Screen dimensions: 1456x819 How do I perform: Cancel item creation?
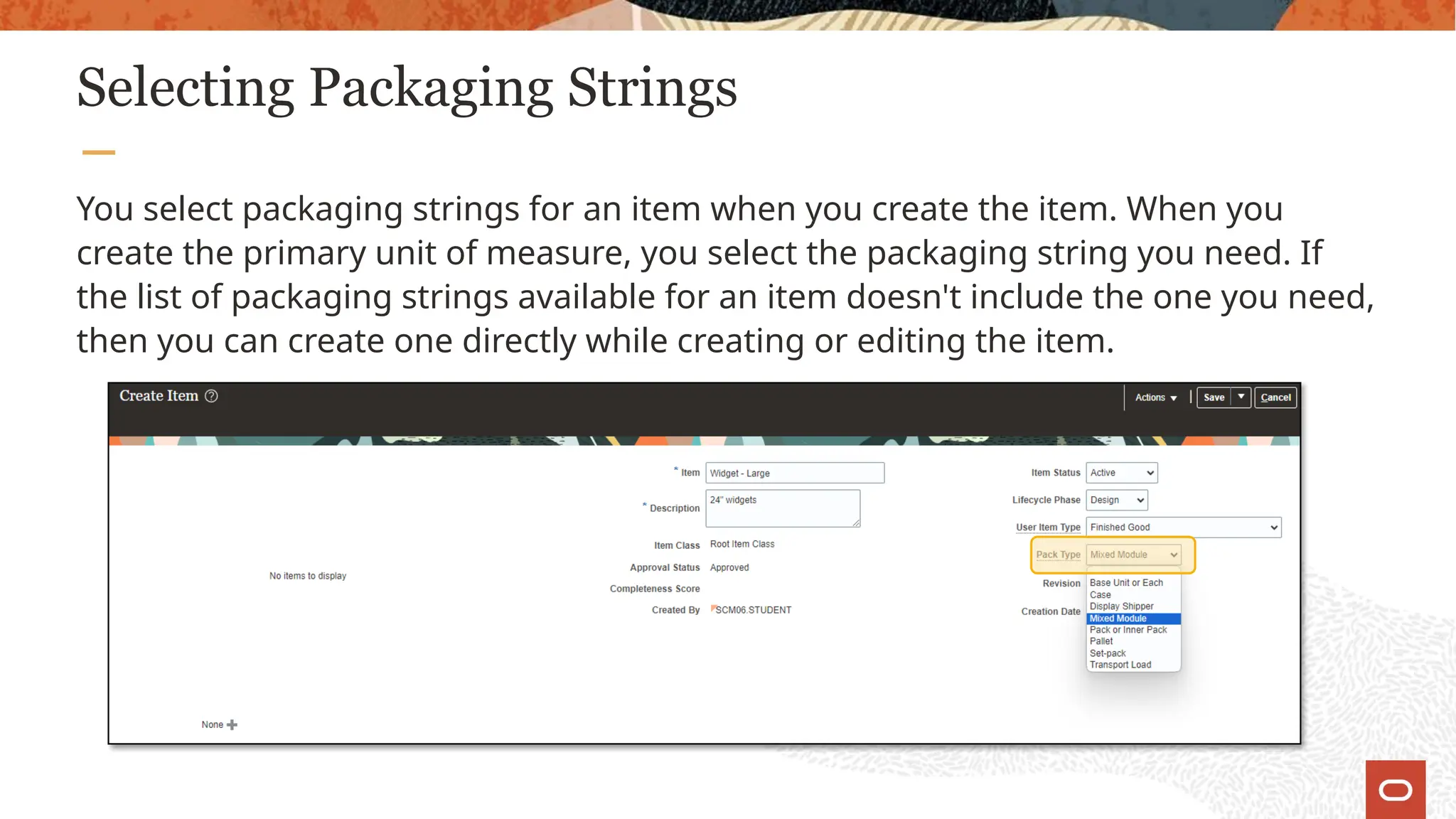tap(1275, 397)
